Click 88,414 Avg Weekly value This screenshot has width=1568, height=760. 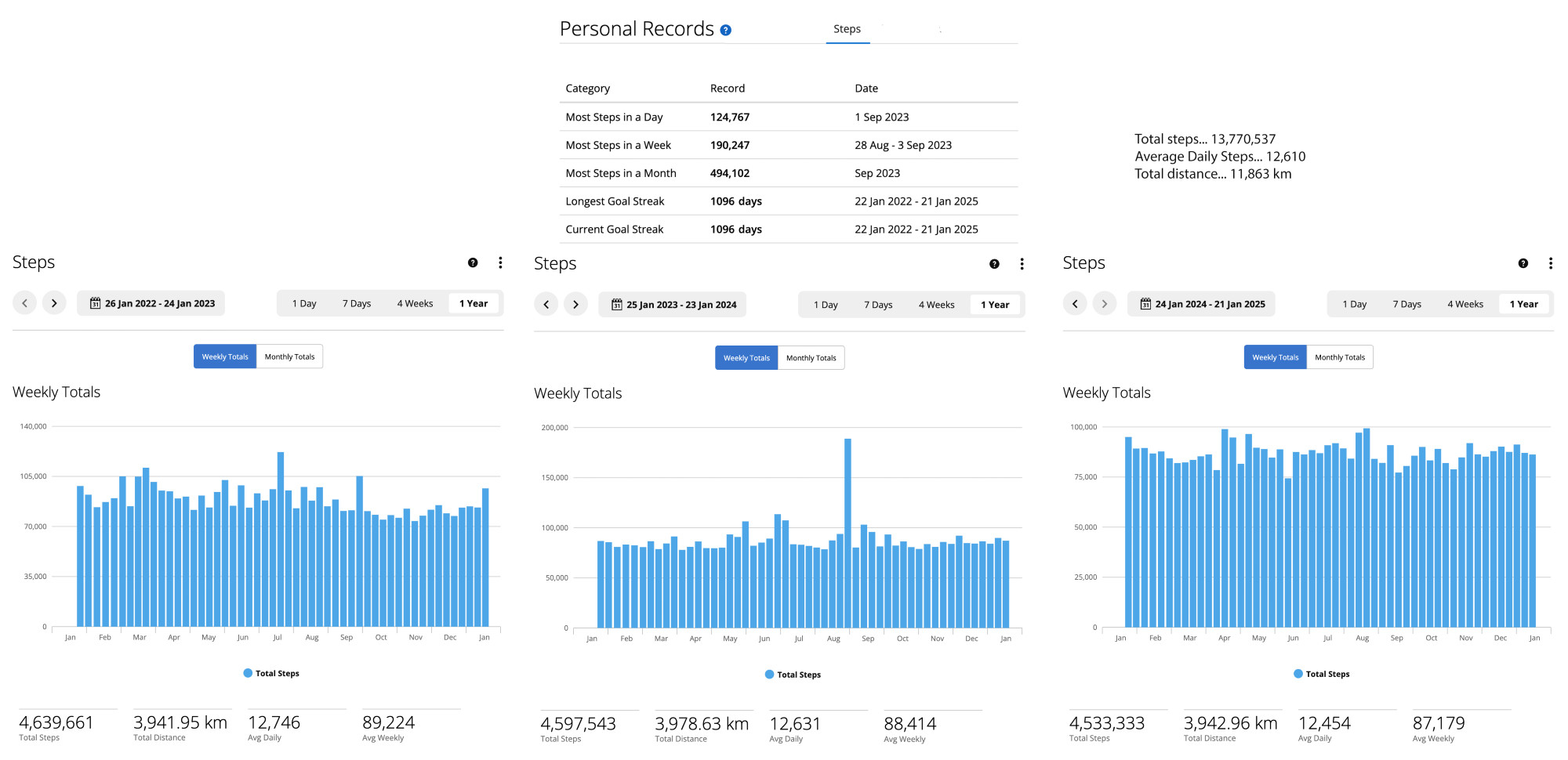[x=910, y=724]
